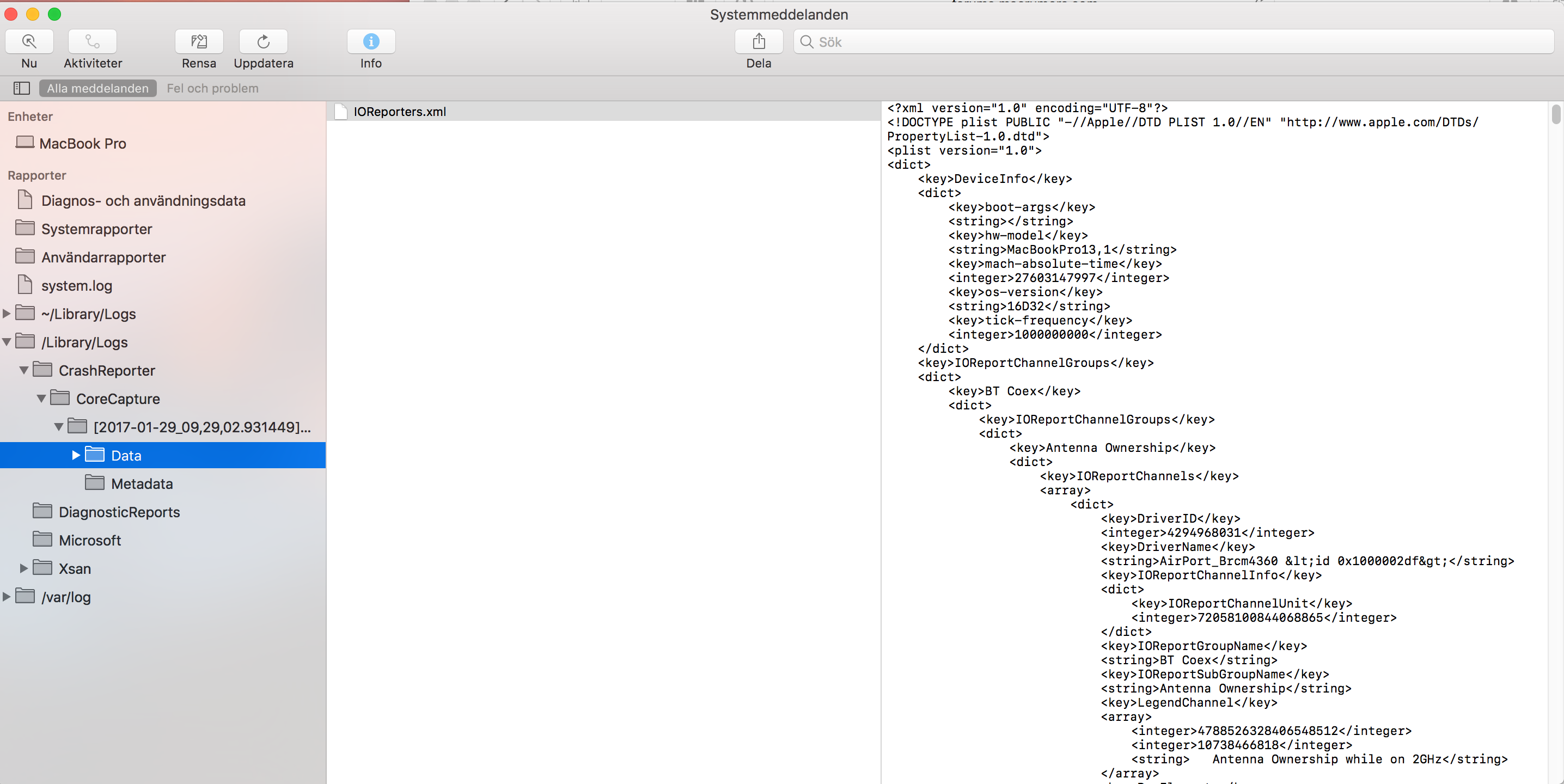1564x784 pixels.
Task: Select the MacBook Pro device
Action: point(83,144)
